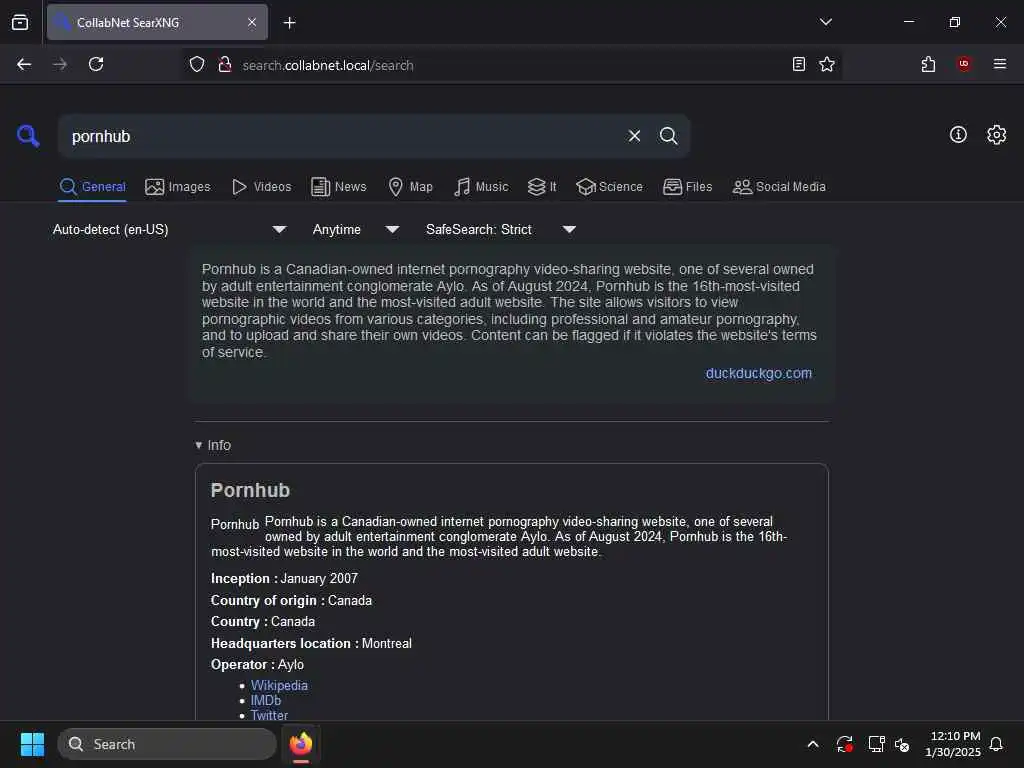This screenshot has width=1024, height=768.
Task: Open the Windows Start menu
Action: (x=32, y=744)
